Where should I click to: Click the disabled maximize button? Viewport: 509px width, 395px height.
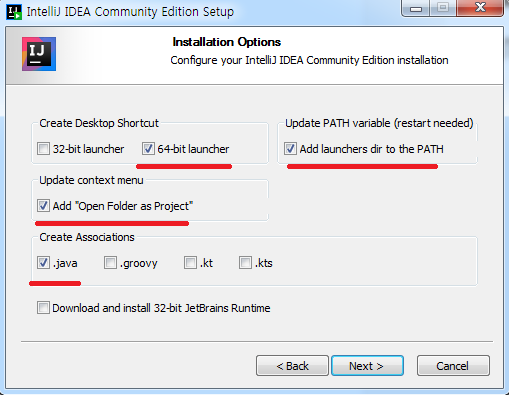point(443,8)
